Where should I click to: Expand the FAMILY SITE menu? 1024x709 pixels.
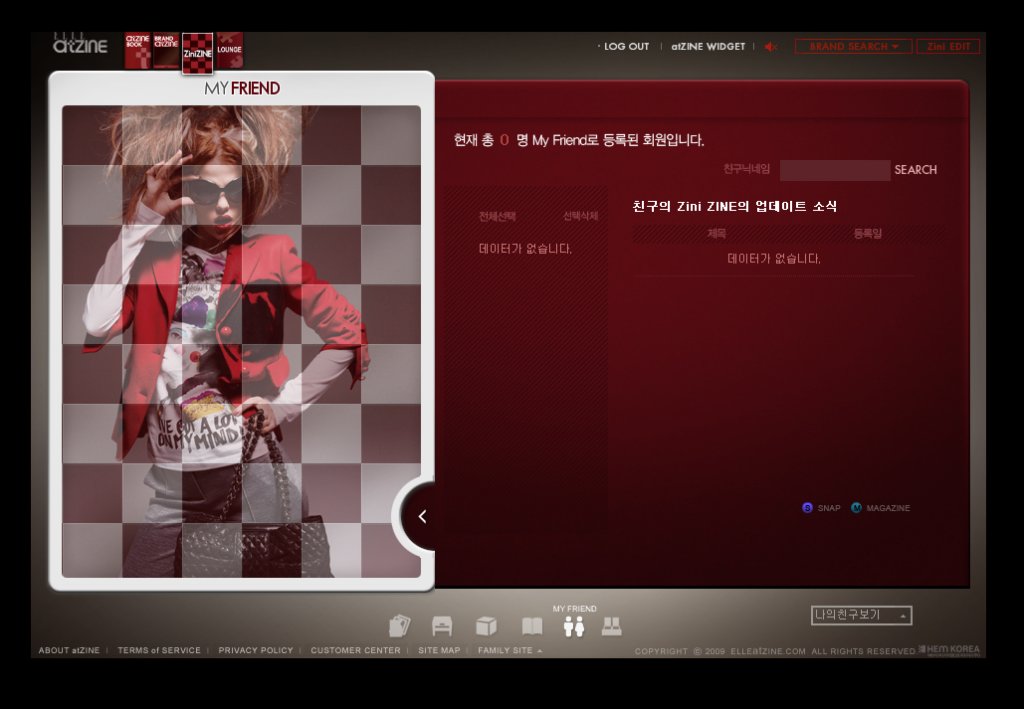(510, 650)
